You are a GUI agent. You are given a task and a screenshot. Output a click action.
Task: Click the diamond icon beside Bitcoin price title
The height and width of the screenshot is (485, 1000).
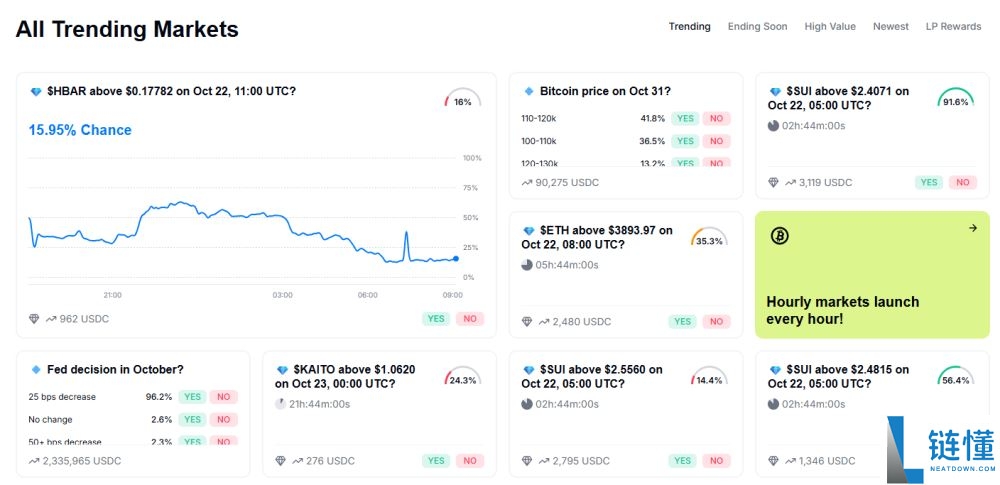pos(530,91)
